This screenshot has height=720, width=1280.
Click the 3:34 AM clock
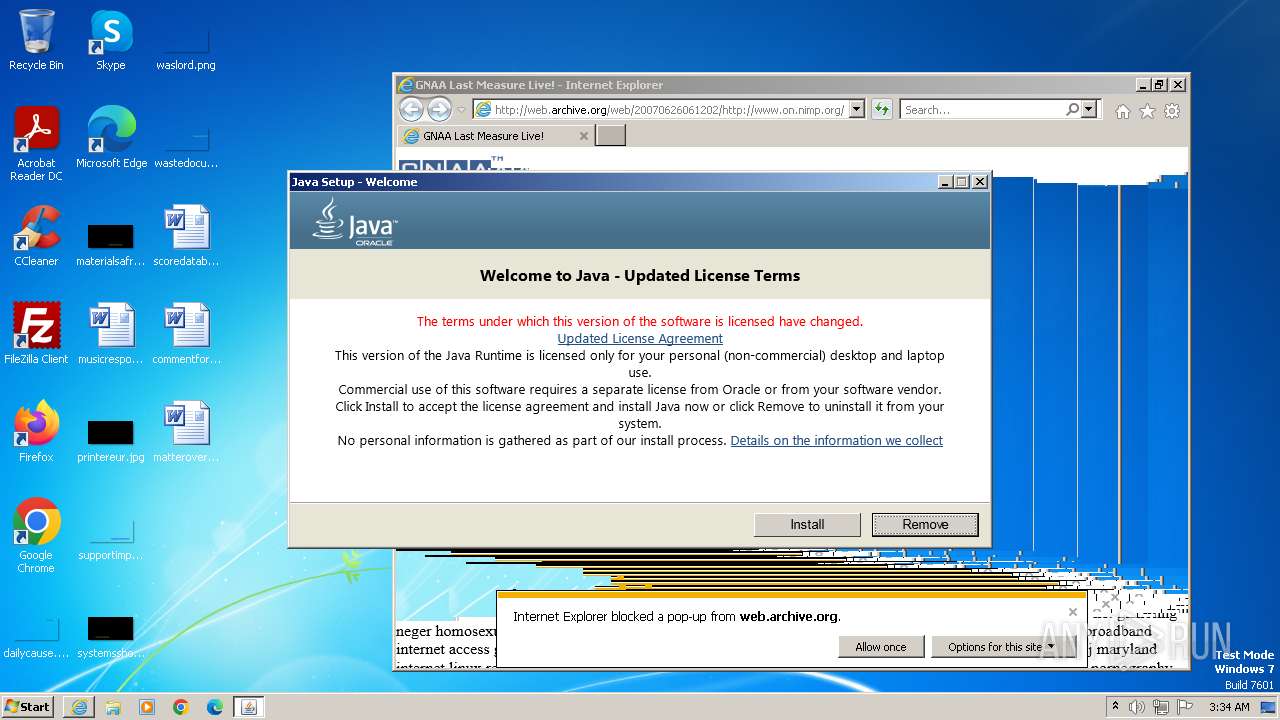tap(1229, 707)
